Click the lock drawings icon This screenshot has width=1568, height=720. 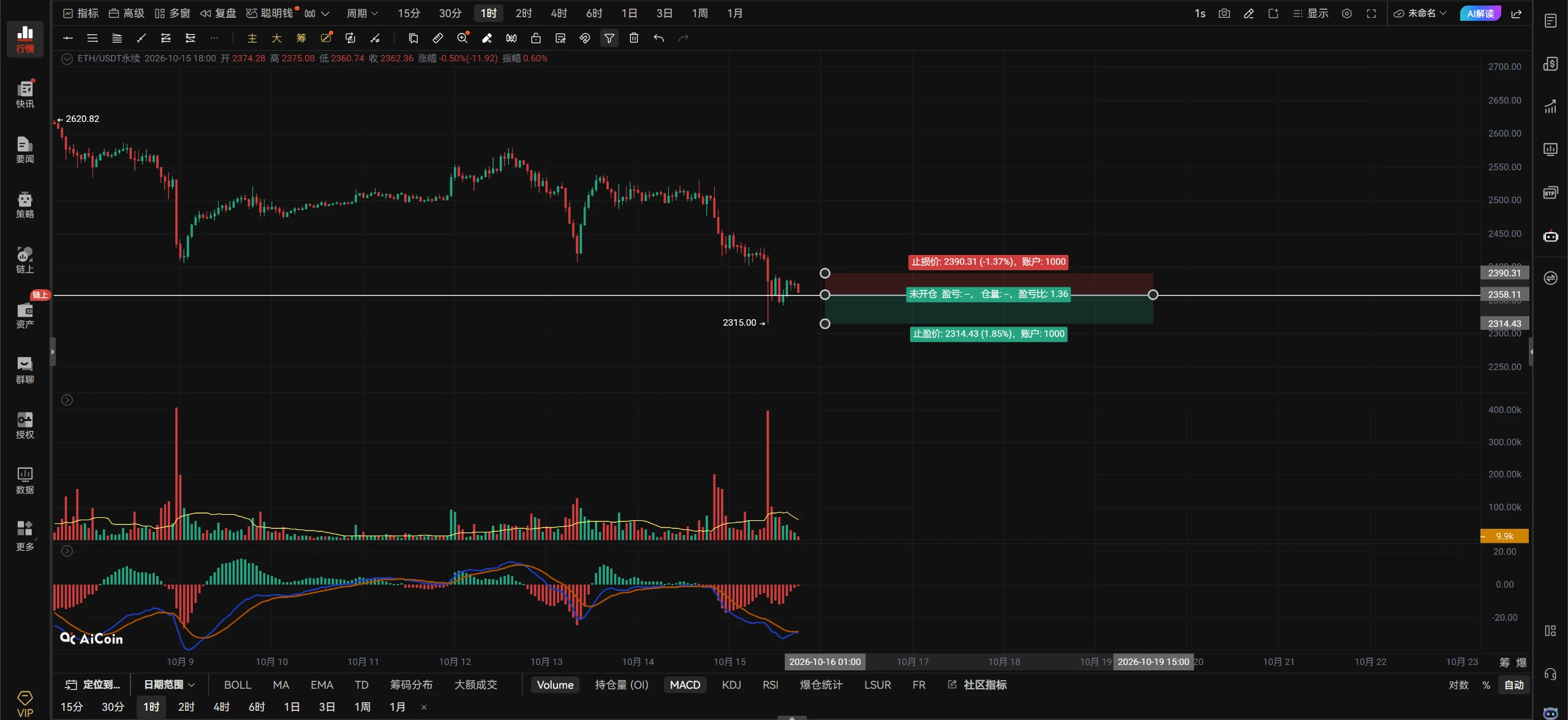(x=536, y=38)
